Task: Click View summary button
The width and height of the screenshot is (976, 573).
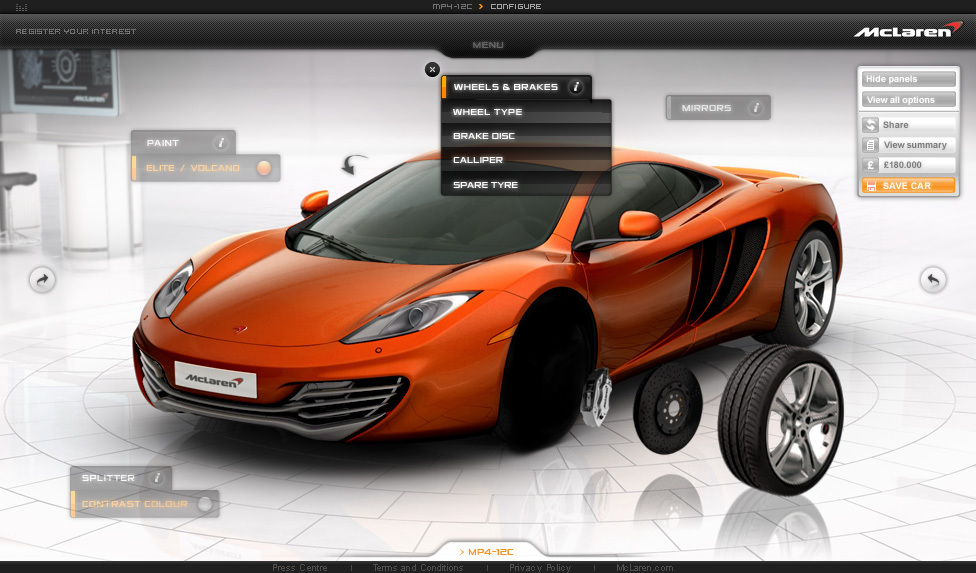Action: pyautogui.click(x=908, y=145)
